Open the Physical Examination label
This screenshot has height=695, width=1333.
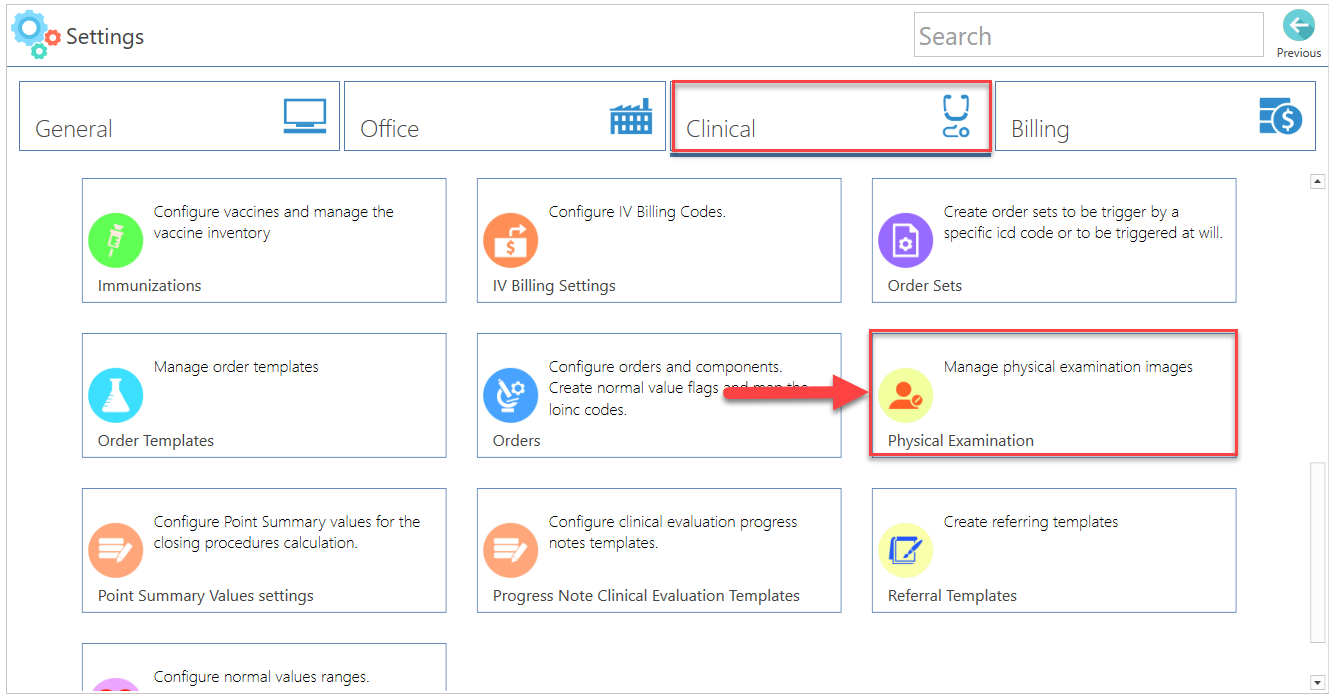coord(961,440)
